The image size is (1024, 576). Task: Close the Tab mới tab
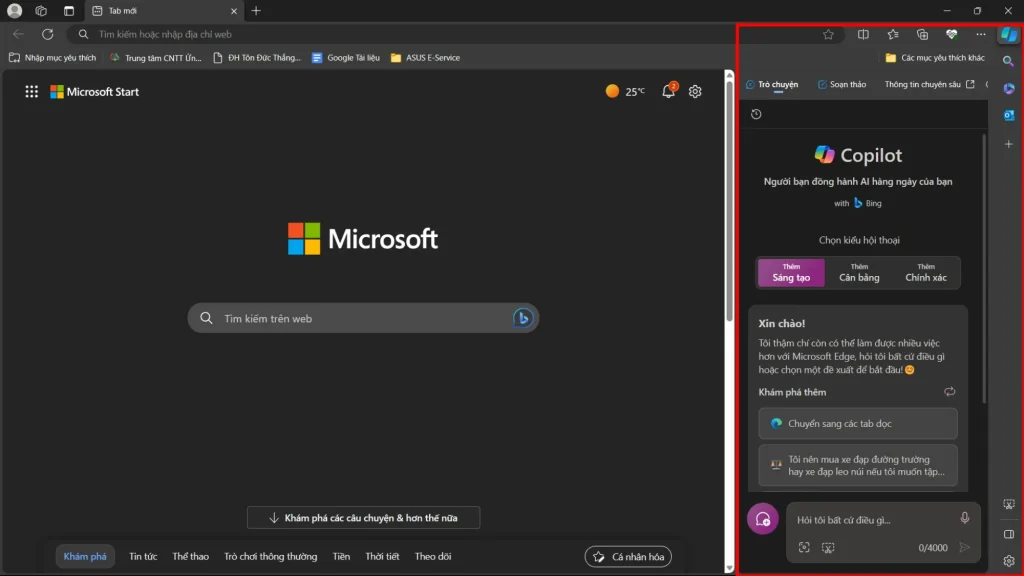234,11
